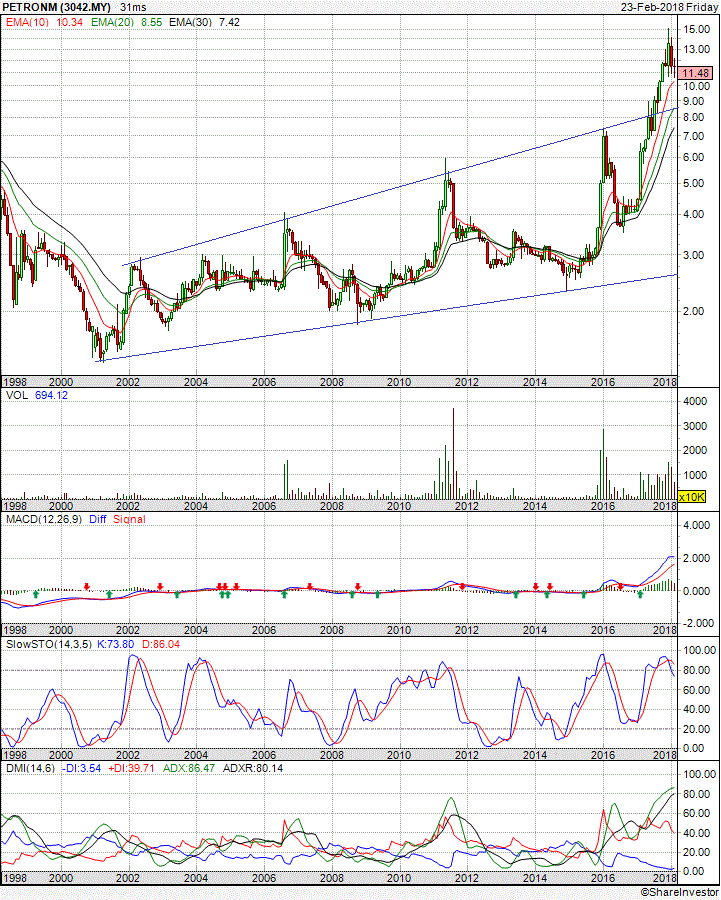Click the blue -DI:3.54 value
The image size is (721, 900).
point(81,768)
